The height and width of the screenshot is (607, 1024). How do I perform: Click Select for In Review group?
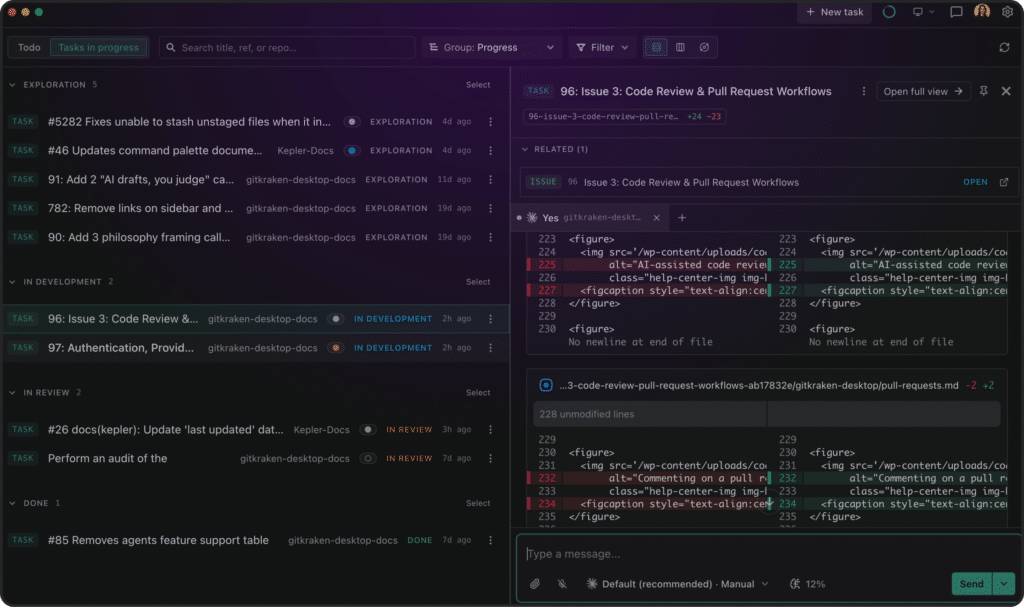tap(478, 392)
